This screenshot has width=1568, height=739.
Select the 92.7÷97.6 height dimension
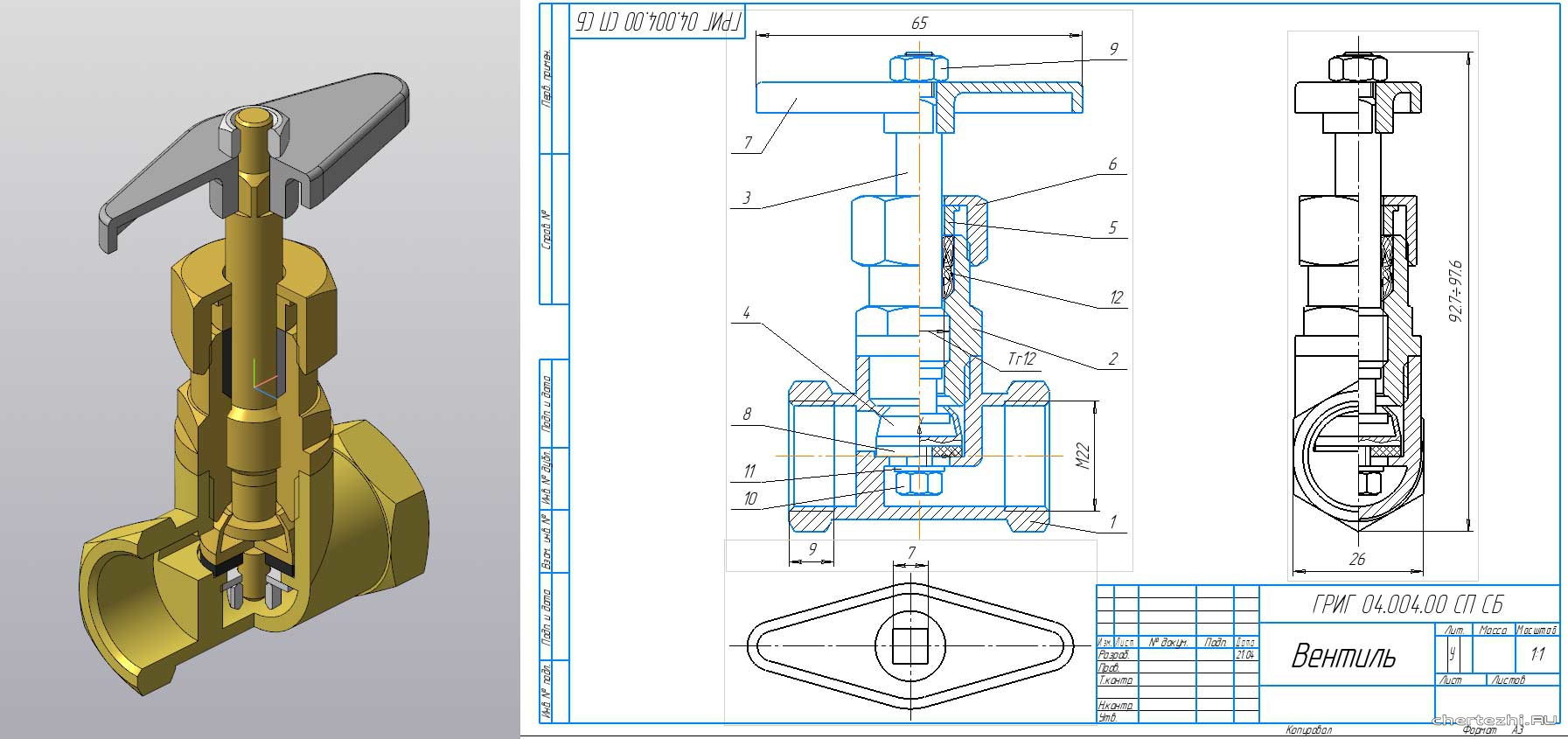[x=1455, y=290]
